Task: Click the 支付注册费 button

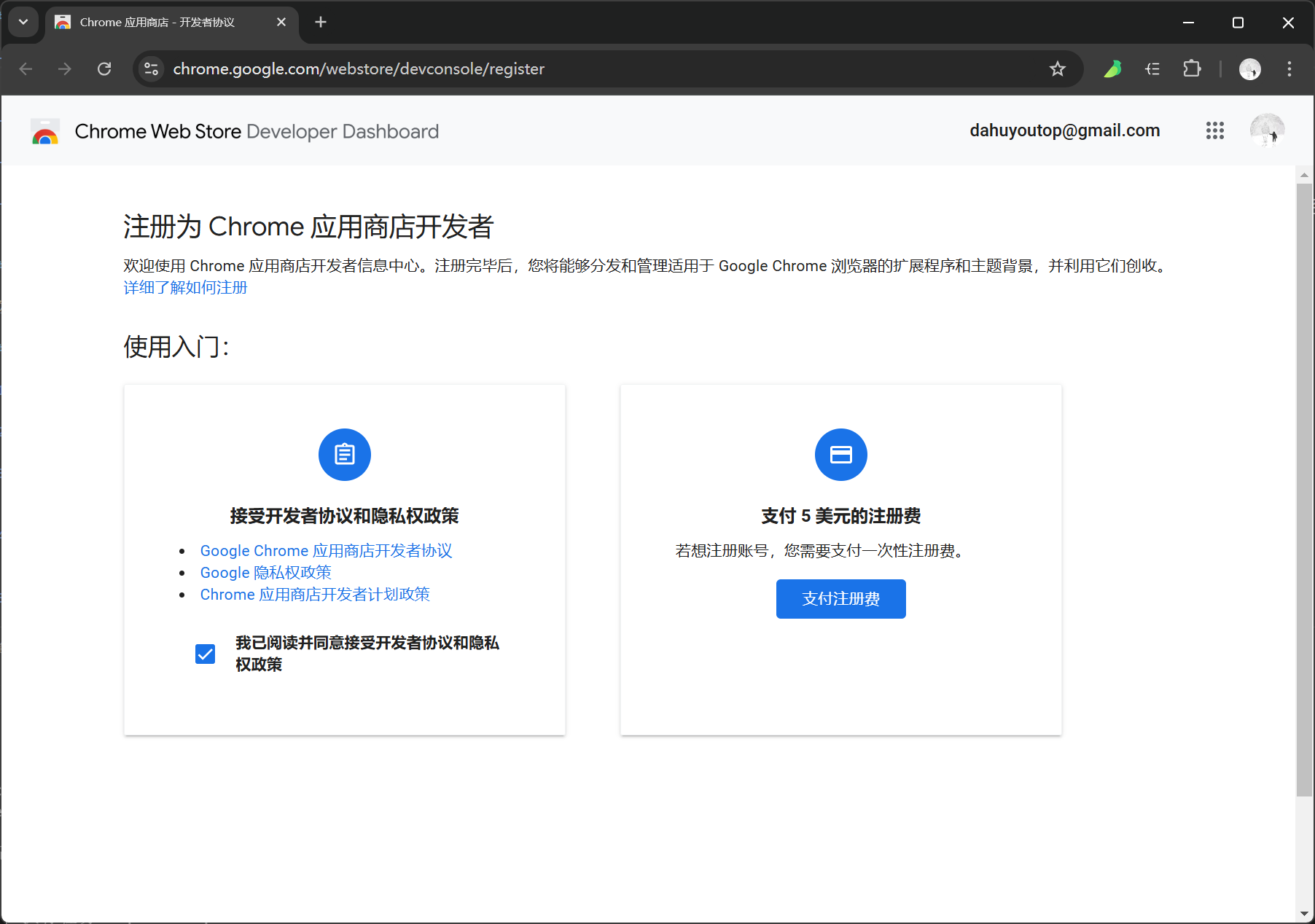Action: pos(840,599)
